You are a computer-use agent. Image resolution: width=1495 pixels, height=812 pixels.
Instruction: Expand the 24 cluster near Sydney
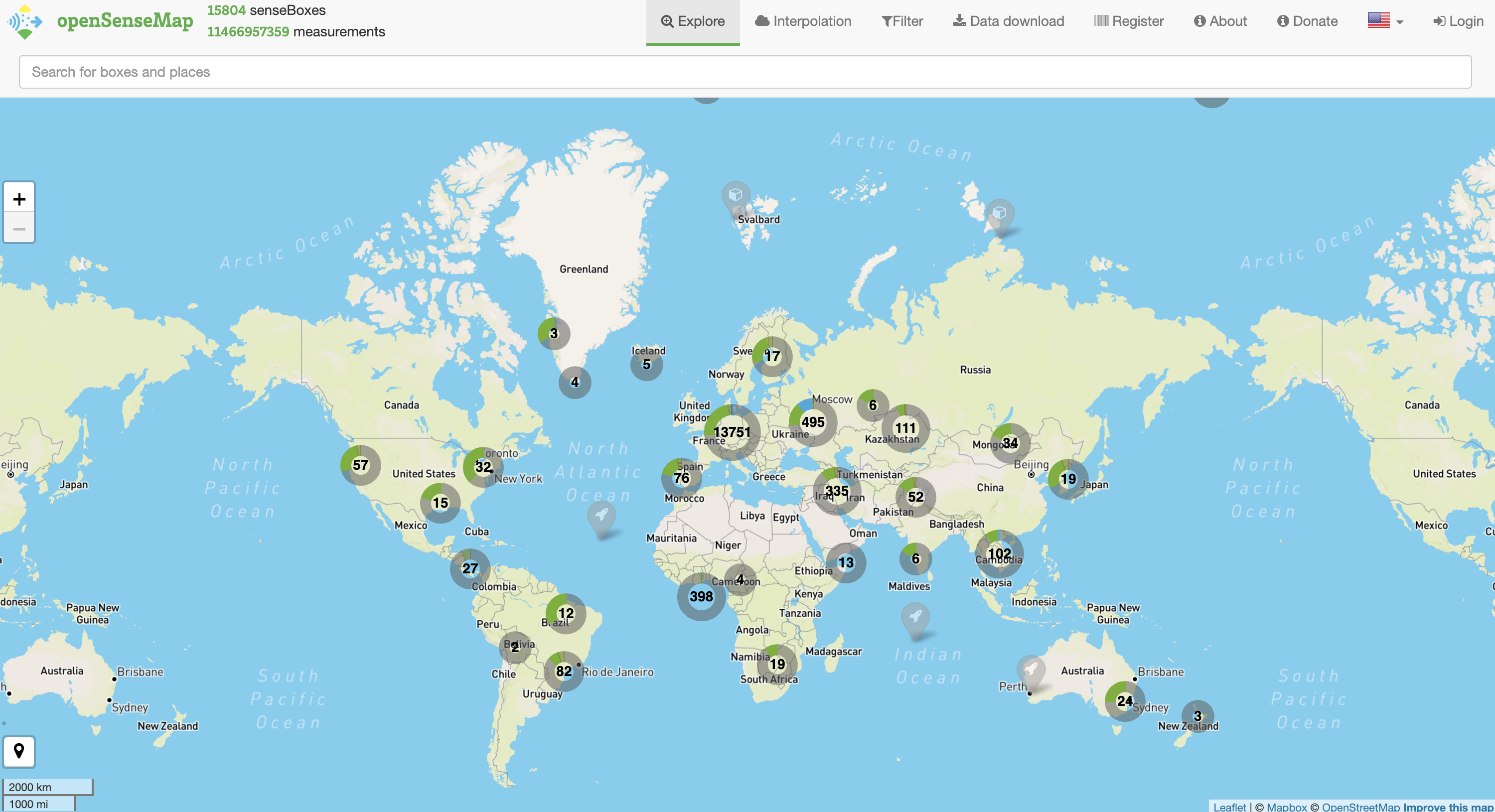click(1125, 701)
